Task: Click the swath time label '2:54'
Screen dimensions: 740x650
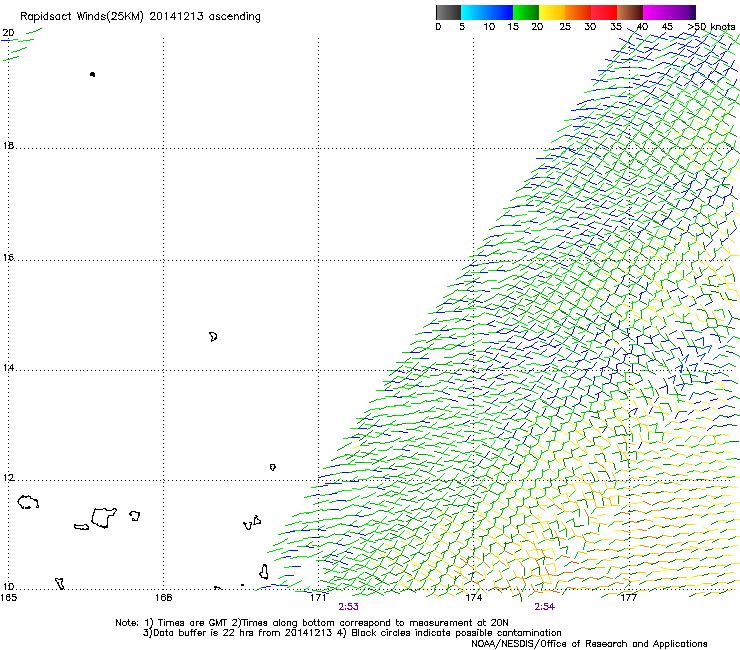Action: pyautogui.click(x=544, y=607)
